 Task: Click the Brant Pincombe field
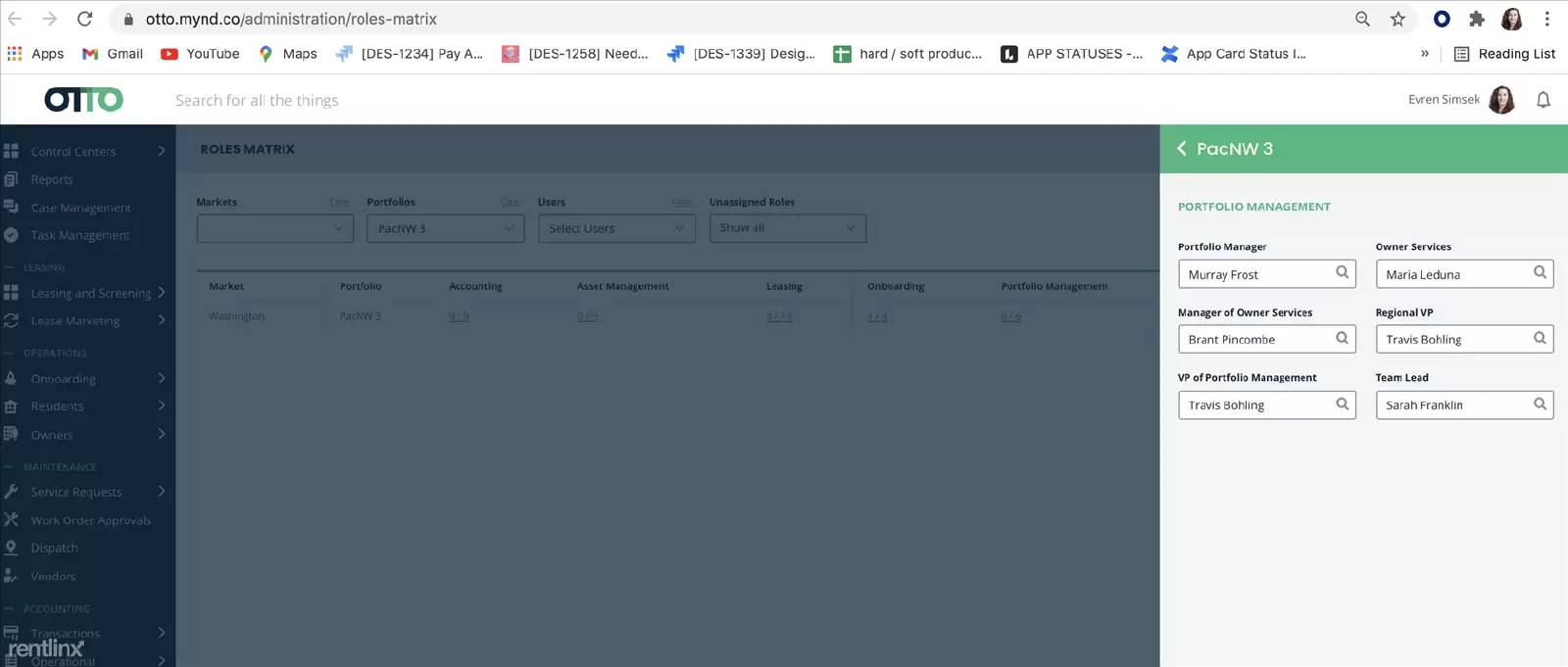(x=1266, y=339)
